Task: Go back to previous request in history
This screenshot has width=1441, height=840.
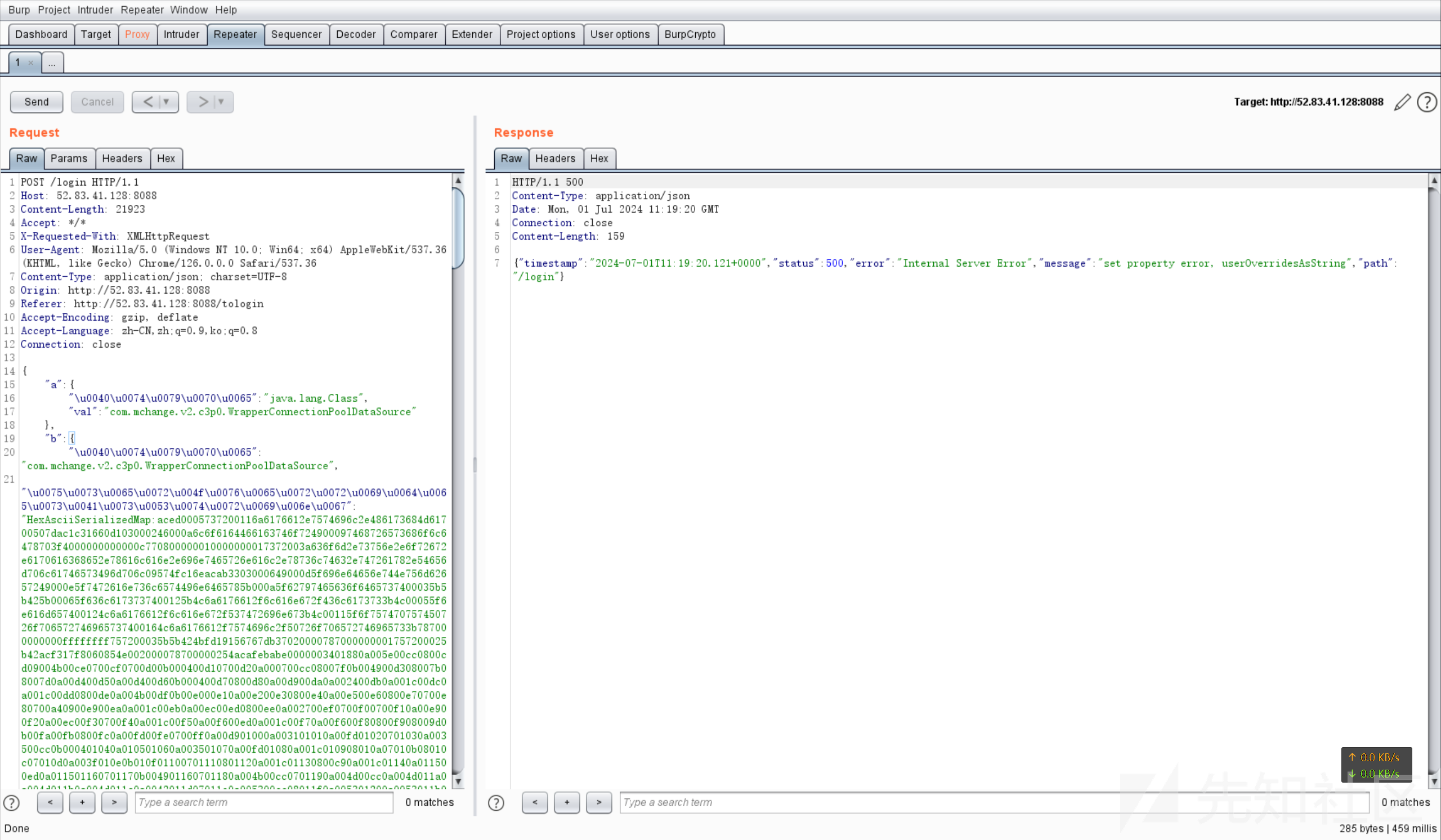Action: click(147, 102)
